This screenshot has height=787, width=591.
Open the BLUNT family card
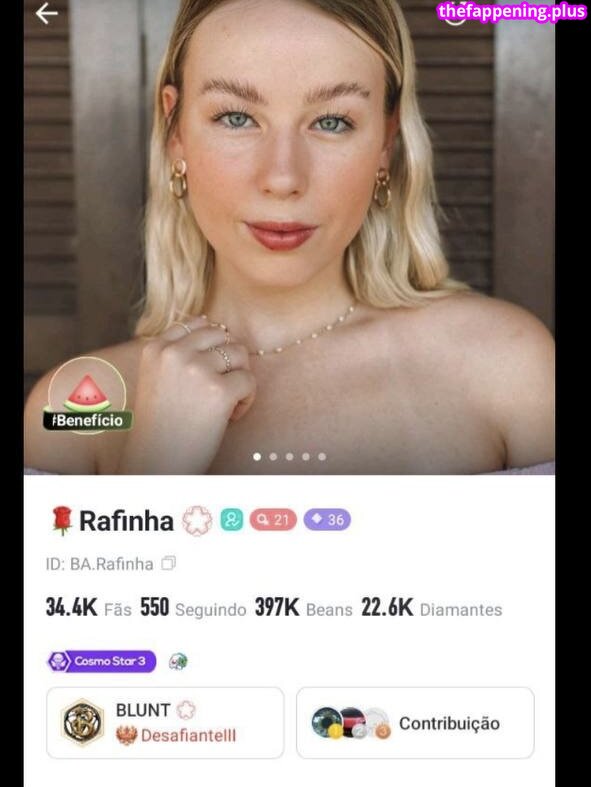165,723
